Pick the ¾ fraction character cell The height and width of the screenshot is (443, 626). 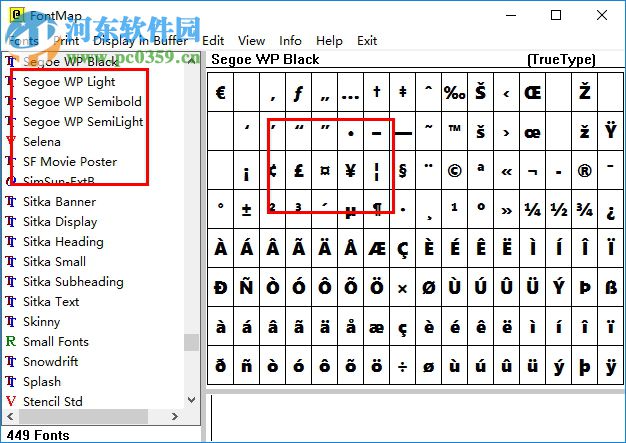[x=584, y=209]
